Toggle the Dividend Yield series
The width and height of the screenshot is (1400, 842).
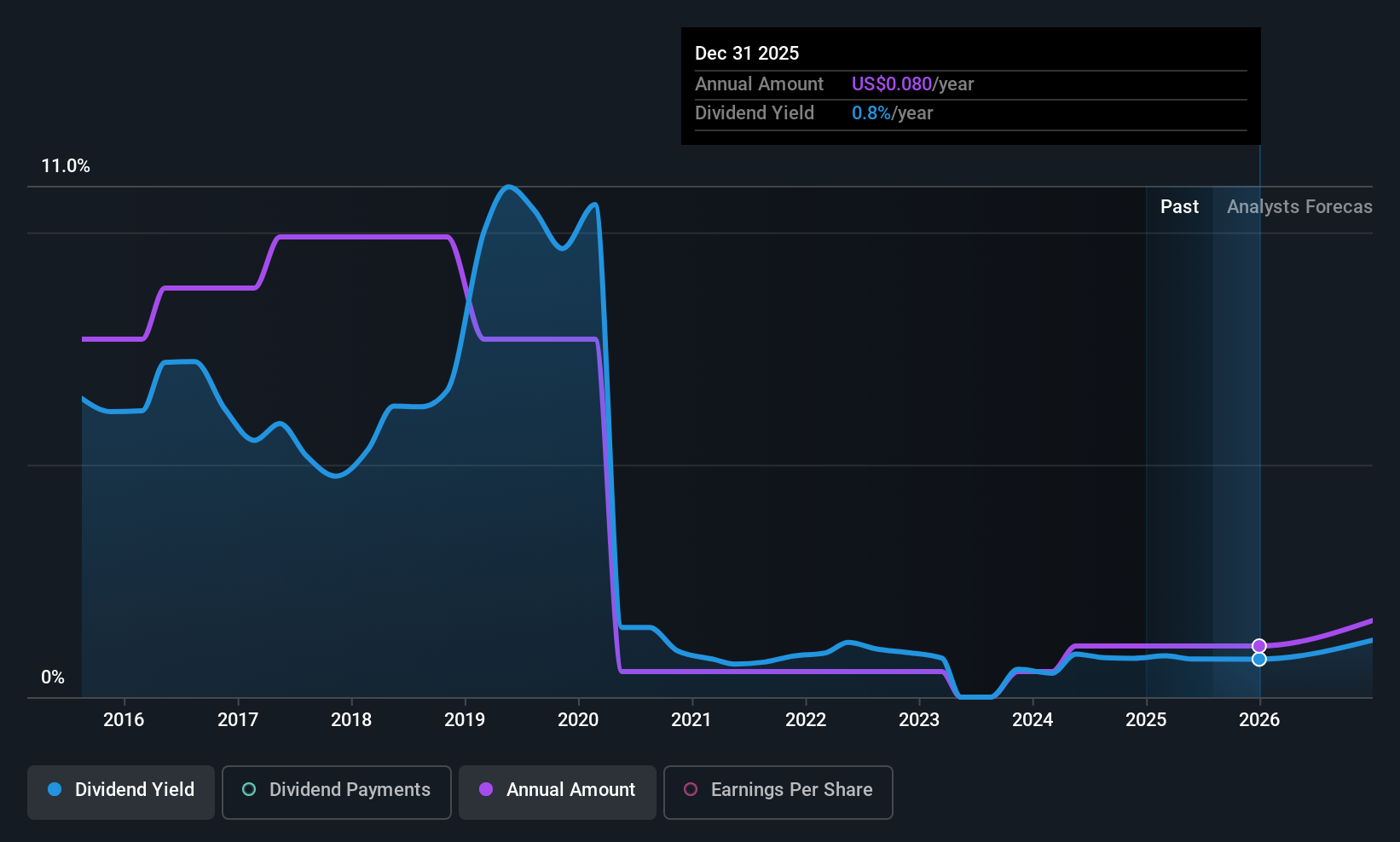click(x=121, y=792)
